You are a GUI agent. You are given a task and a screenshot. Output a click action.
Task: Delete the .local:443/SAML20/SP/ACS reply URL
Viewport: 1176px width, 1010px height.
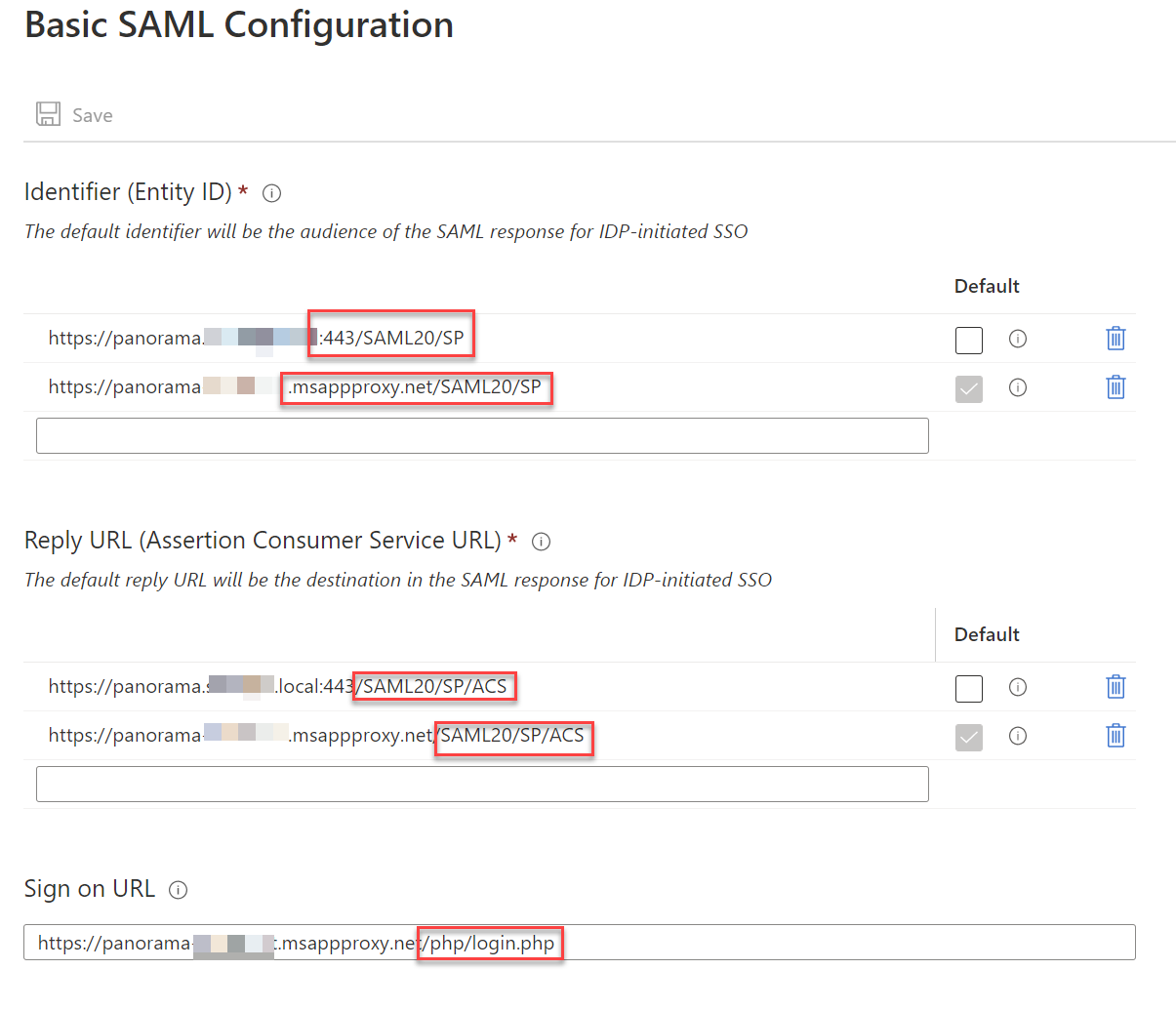coord(1115,687)
